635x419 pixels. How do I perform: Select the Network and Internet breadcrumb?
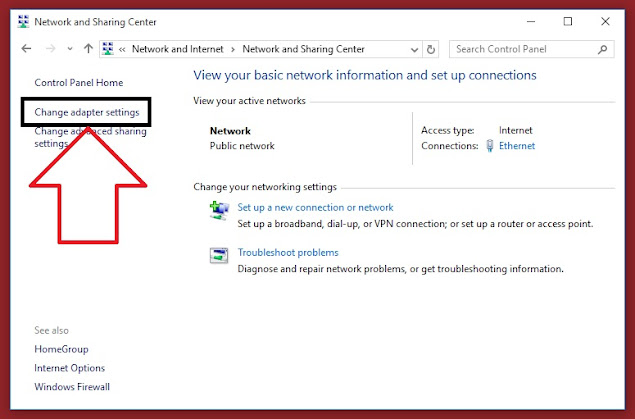[x=177, y=49]
